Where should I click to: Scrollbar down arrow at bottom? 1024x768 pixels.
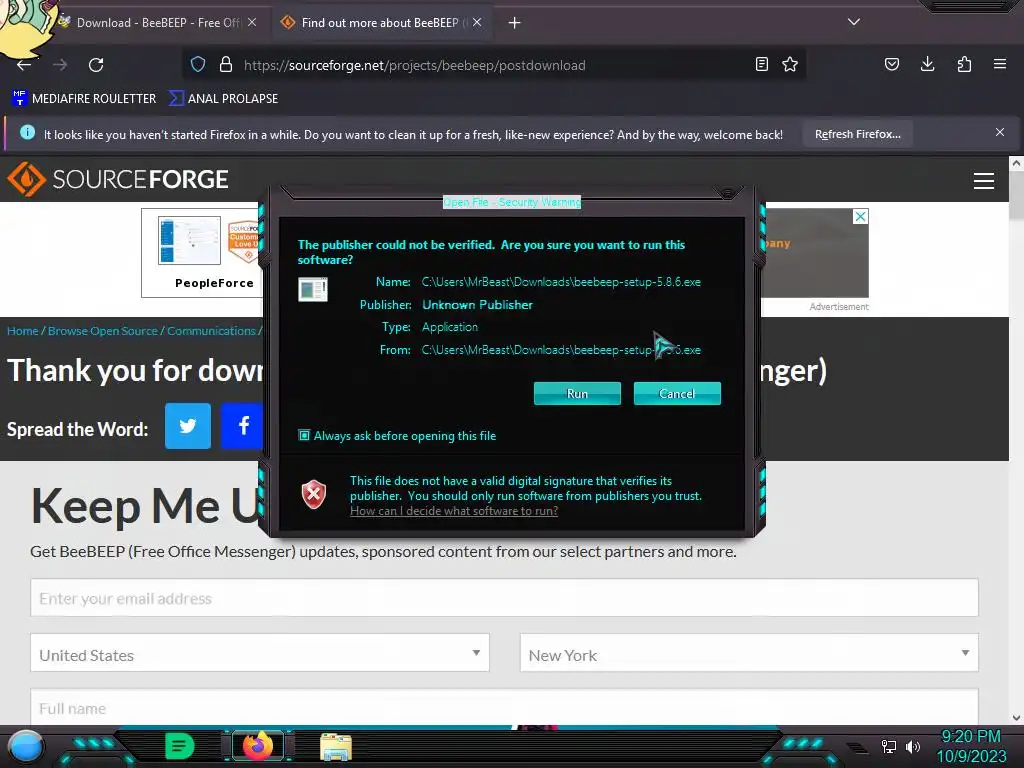(1016, 718)
